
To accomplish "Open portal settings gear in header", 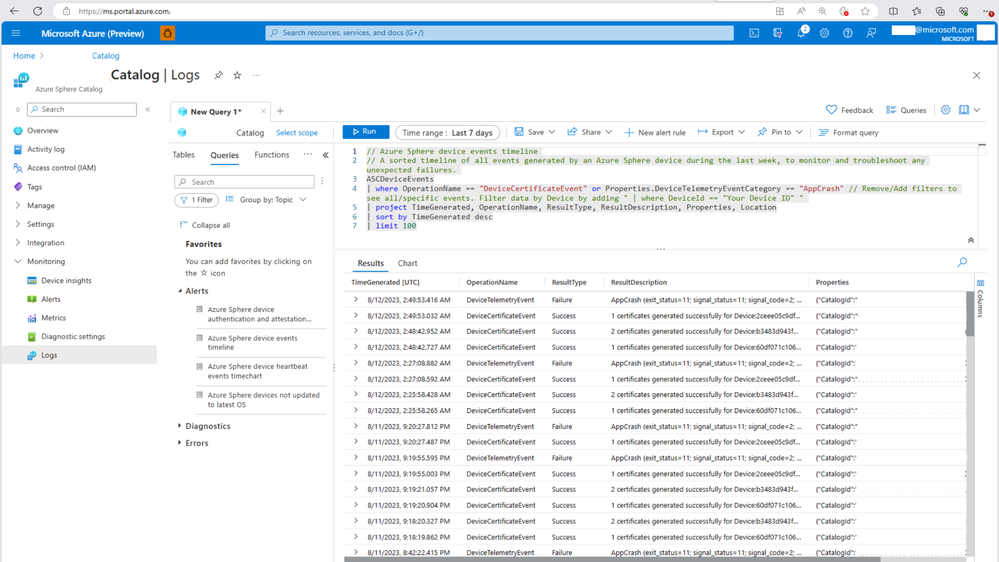I will click(x=824, y=33).
